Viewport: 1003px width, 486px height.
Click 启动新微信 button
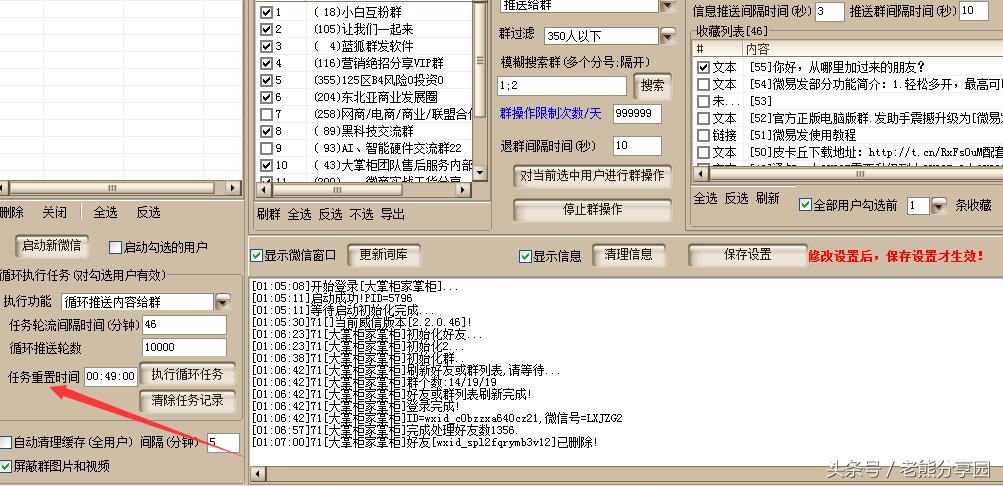[51, 246]
